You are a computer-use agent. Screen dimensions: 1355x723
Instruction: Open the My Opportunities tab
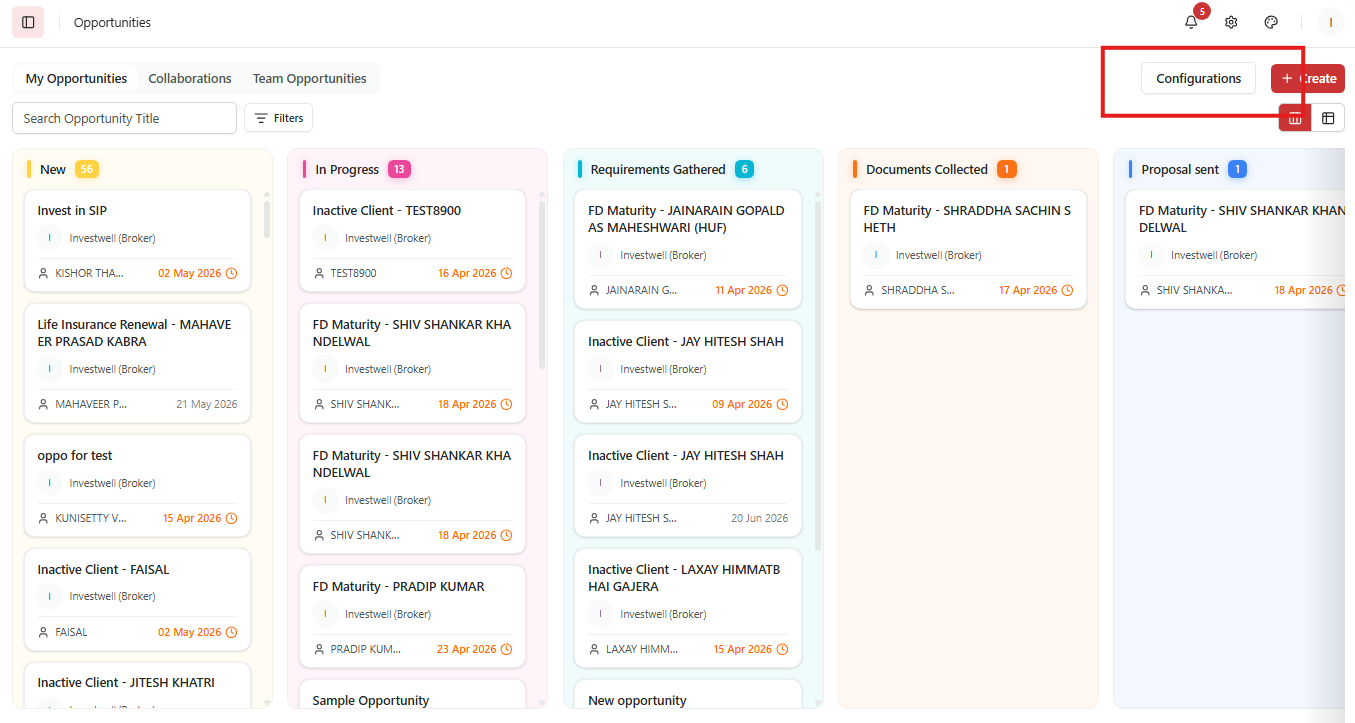[x=76, y=78]
